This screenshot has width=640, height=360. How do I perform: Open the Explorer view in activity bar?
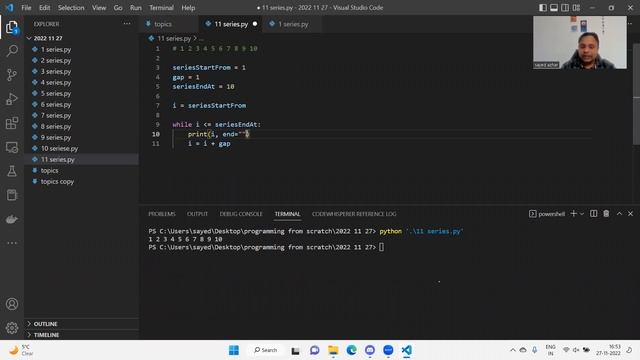point(12,28)
